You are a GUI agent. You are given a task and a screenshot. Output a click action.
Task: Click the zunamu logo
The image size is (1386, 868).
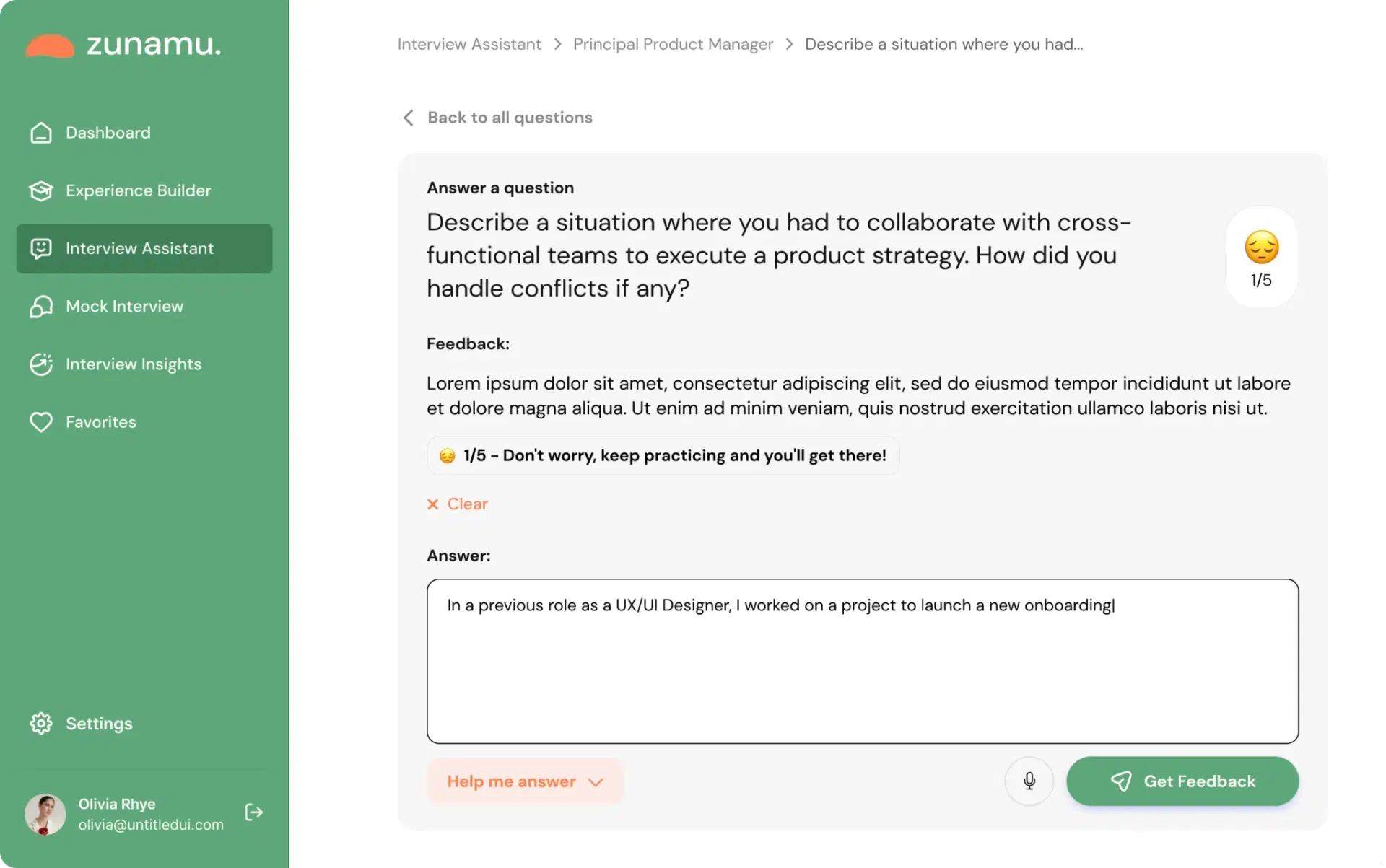coord(123,45)
